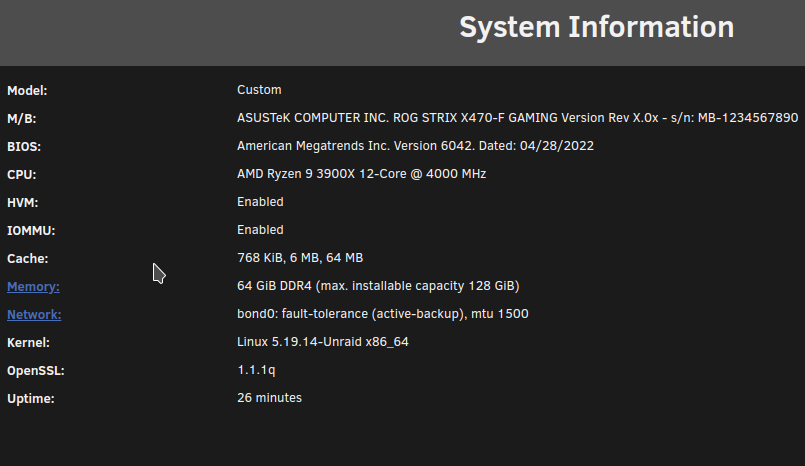Viewport: 805px width, 466px height.
Task: Click the M/B label
Action: point(22,119)
